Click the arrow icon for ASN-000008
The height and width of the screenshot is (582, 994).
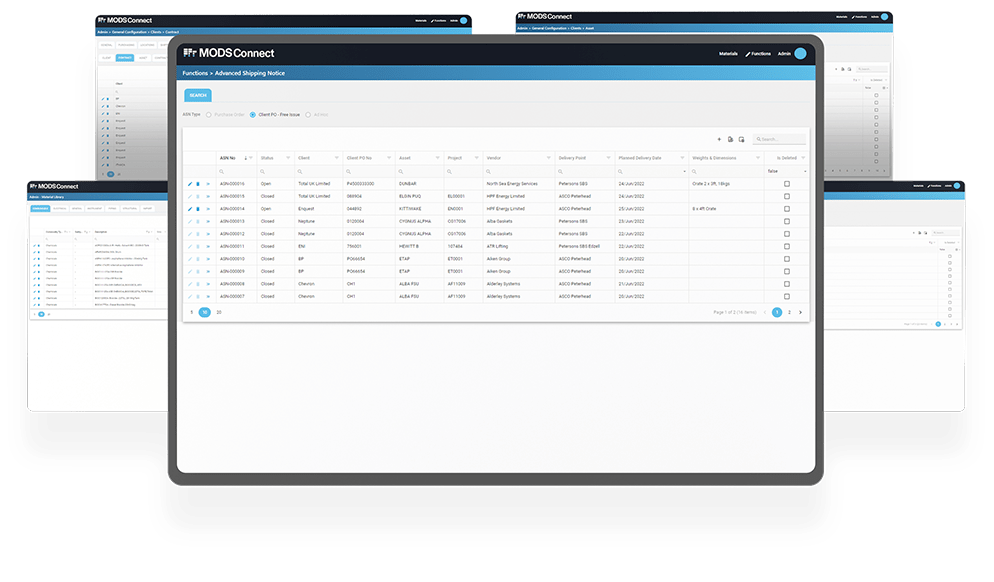[208, 284]
